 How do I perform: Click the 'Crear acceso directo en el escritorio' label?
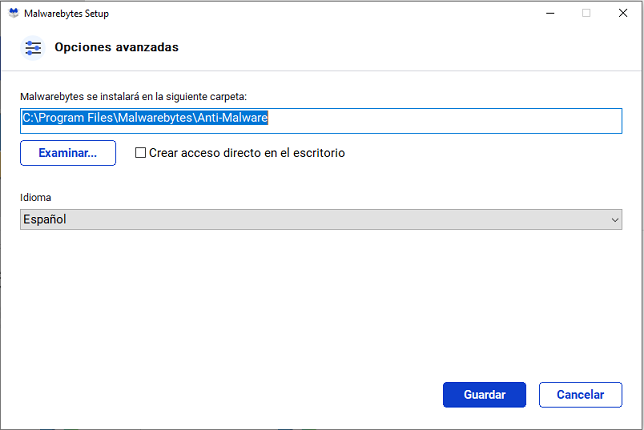(x=247, y=153)
